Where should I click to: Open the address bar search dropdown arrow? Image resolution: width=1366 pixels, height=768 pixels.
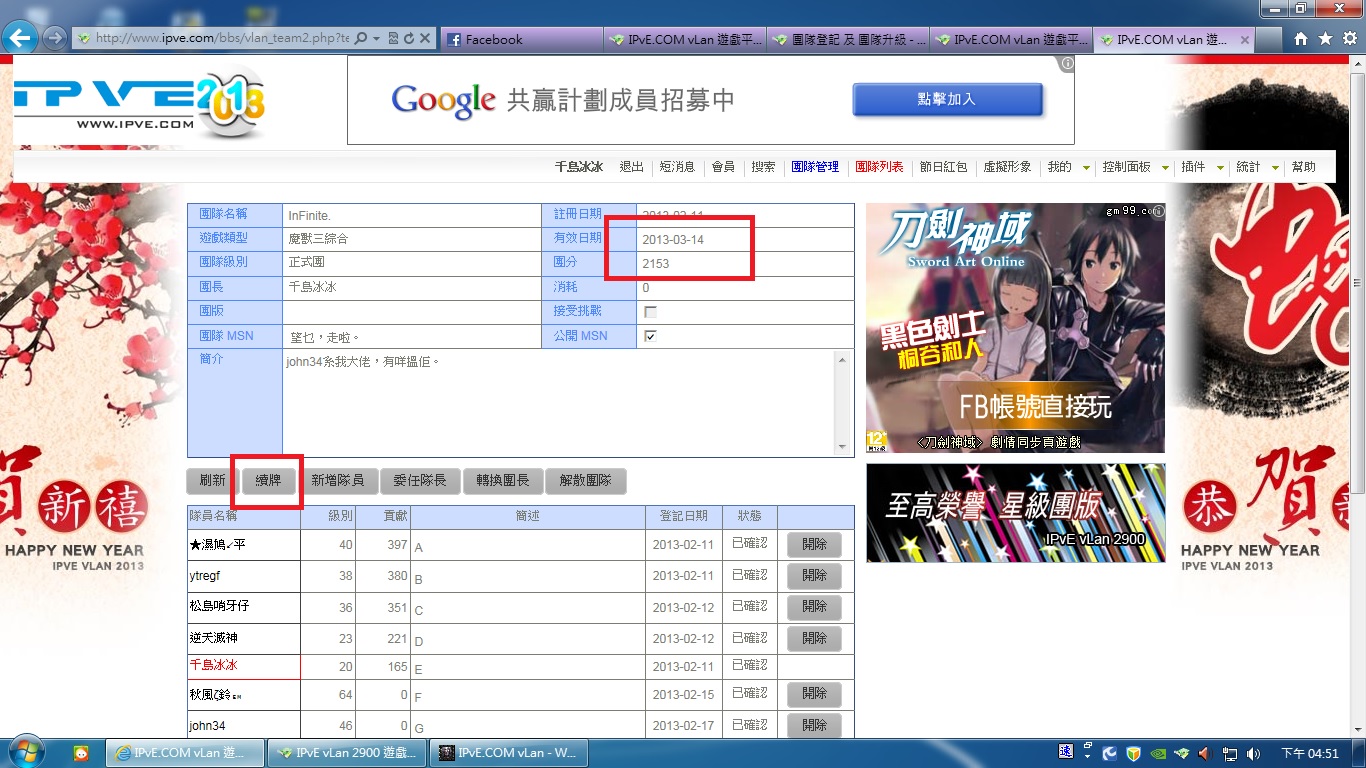pos(376,39)
